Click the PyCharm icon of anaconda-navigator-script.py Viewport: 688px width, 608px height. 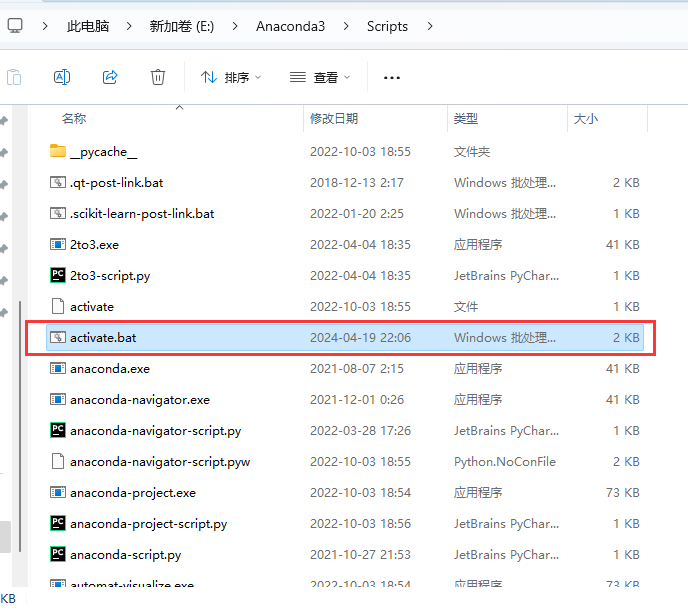[x=57, y=430]
